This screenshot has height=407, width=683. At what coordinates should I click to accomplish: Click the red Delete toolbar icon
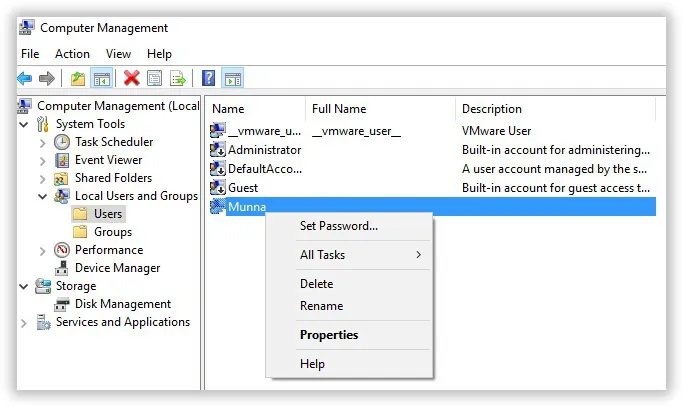[x=131, y=78]
